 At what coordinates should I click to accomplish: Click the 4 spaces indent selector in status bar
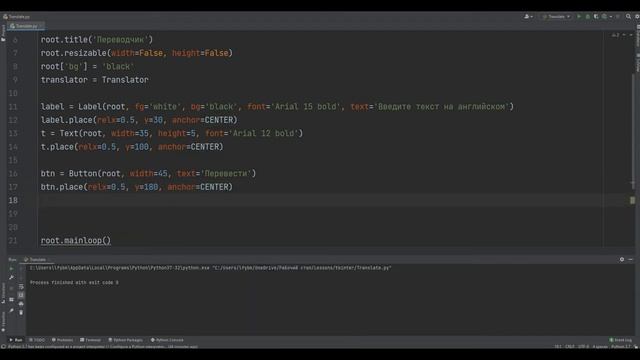(600, 347)
